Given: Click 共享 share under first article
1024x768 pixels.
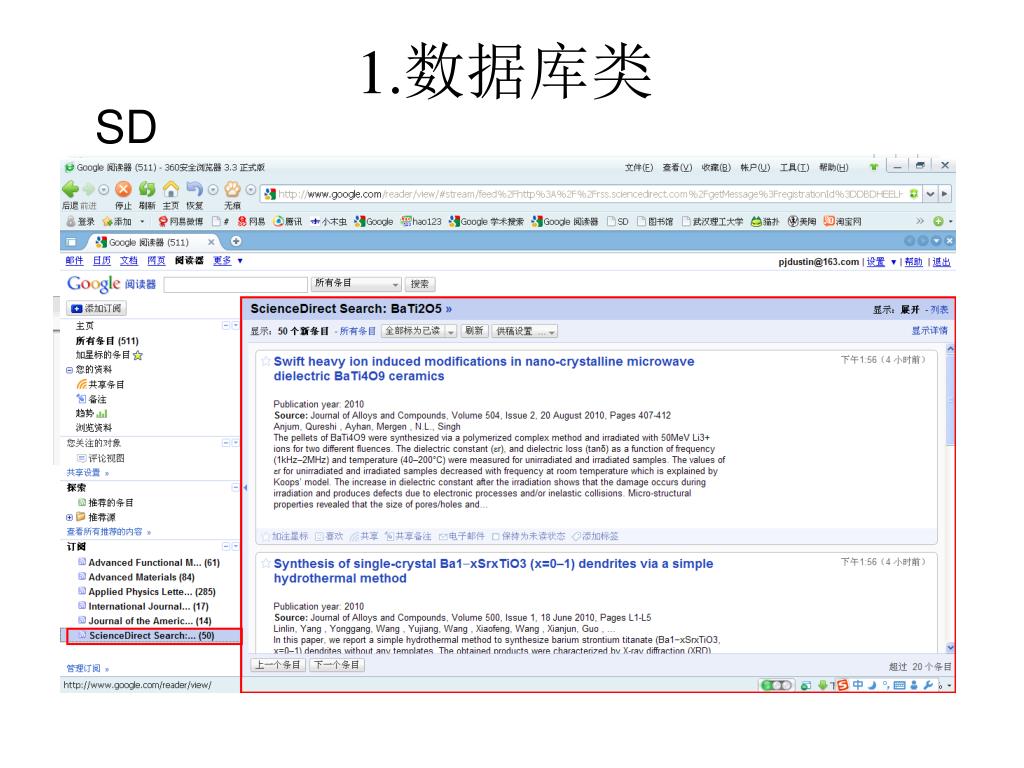Looking at the screenshot, I should point(364,536).
